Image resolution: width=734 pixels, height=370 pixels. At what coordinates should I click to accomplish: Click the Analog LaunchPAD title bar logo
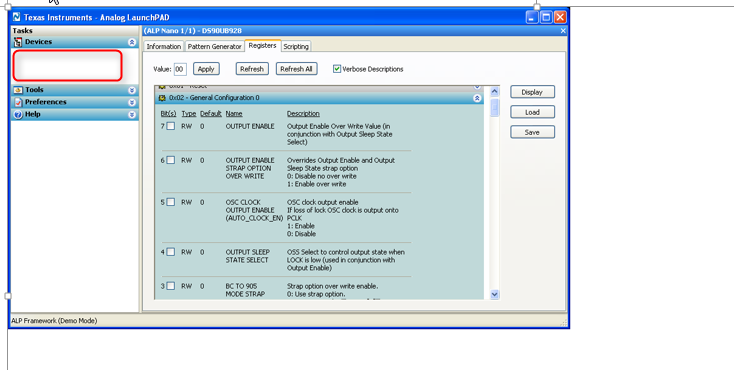click(x=17, y=17)
